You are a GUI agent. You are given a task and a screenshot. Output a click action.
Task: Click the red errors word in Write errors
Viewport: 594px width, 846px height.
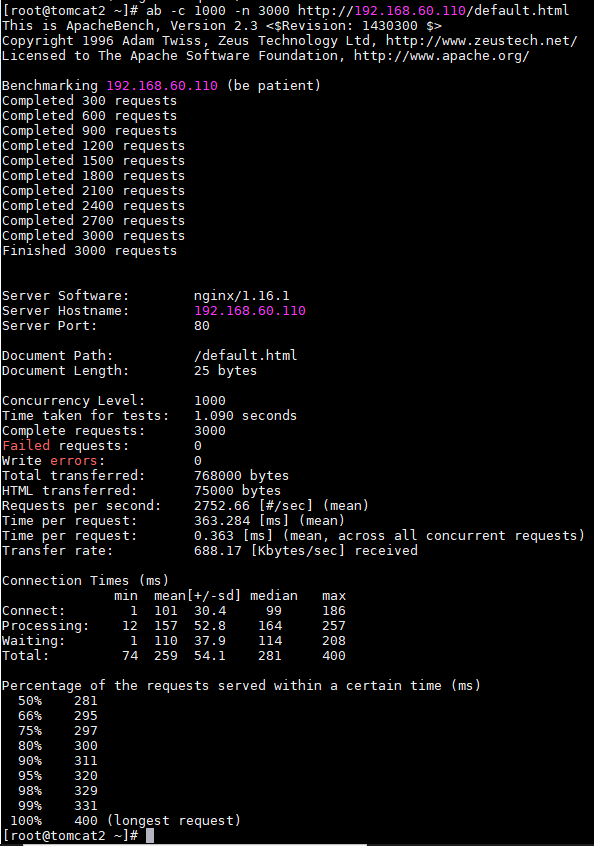pyautogui.click(x=74, y=460)
